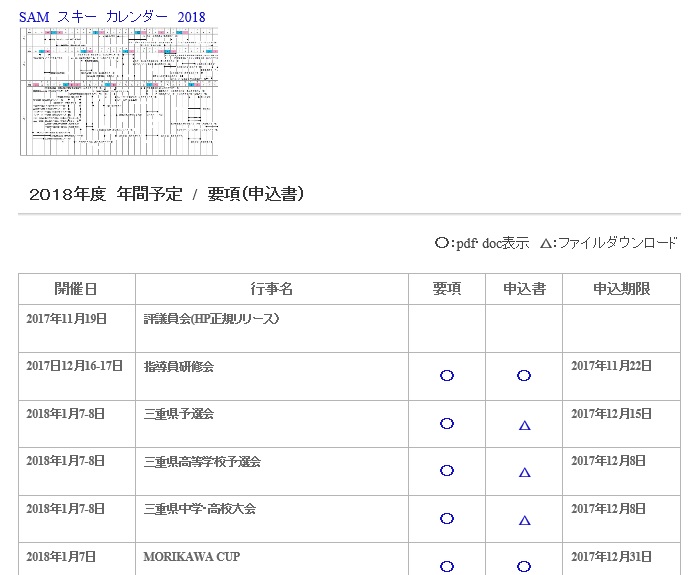Select the MORIKAWA CUP event name
Screen dimensions: 697x575
tap(192, 556)
